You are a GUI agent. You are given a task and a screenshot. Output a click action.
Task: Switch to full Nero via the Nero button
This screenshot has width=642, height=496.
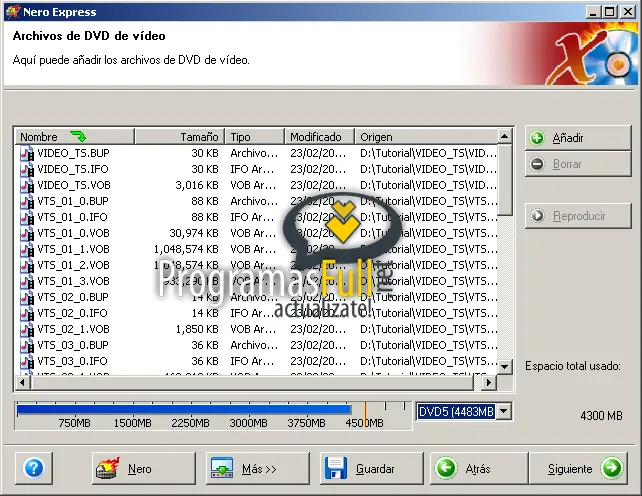coord(144,468)
